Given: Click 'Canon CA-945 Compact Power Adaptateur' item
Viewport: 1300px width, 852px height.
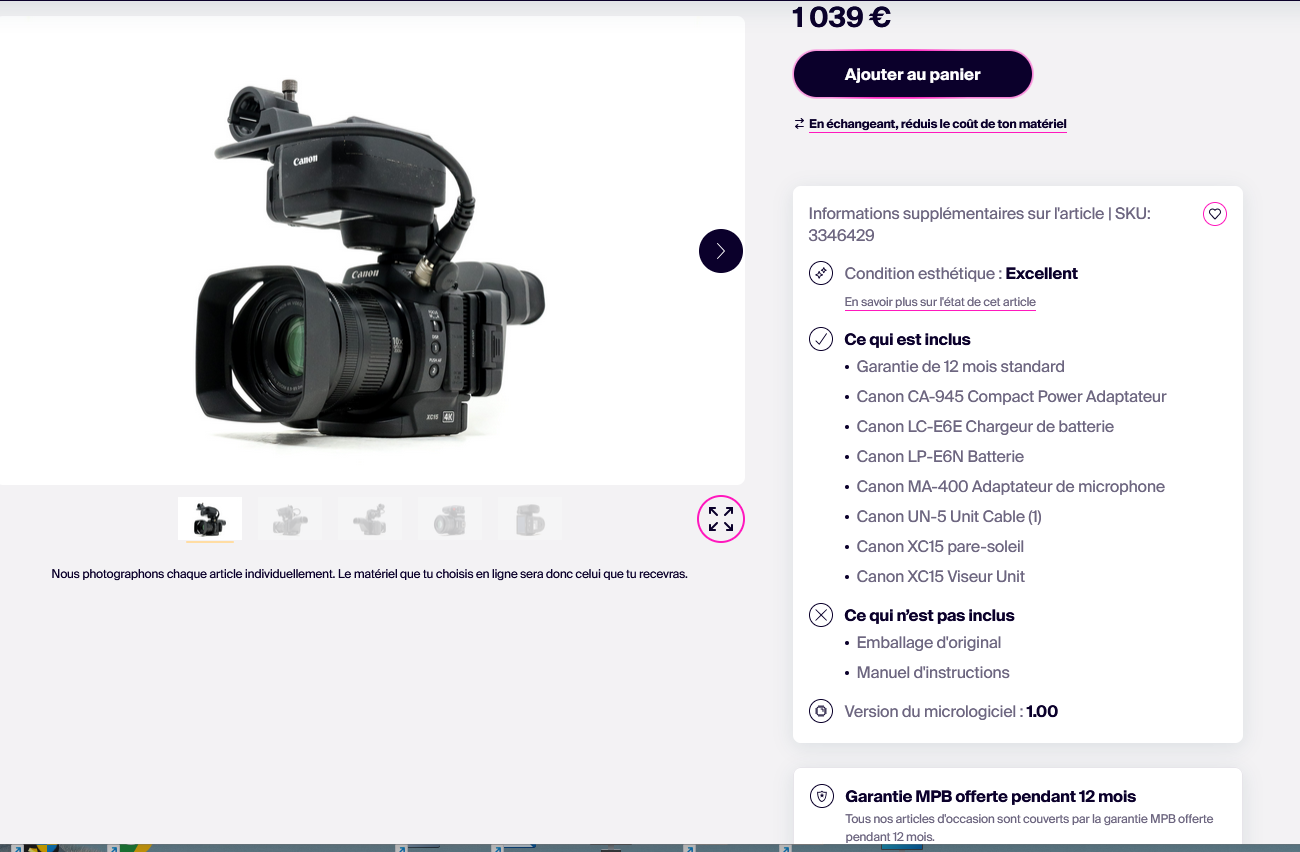Looking at the screenshot, I should click(1011, 397).
